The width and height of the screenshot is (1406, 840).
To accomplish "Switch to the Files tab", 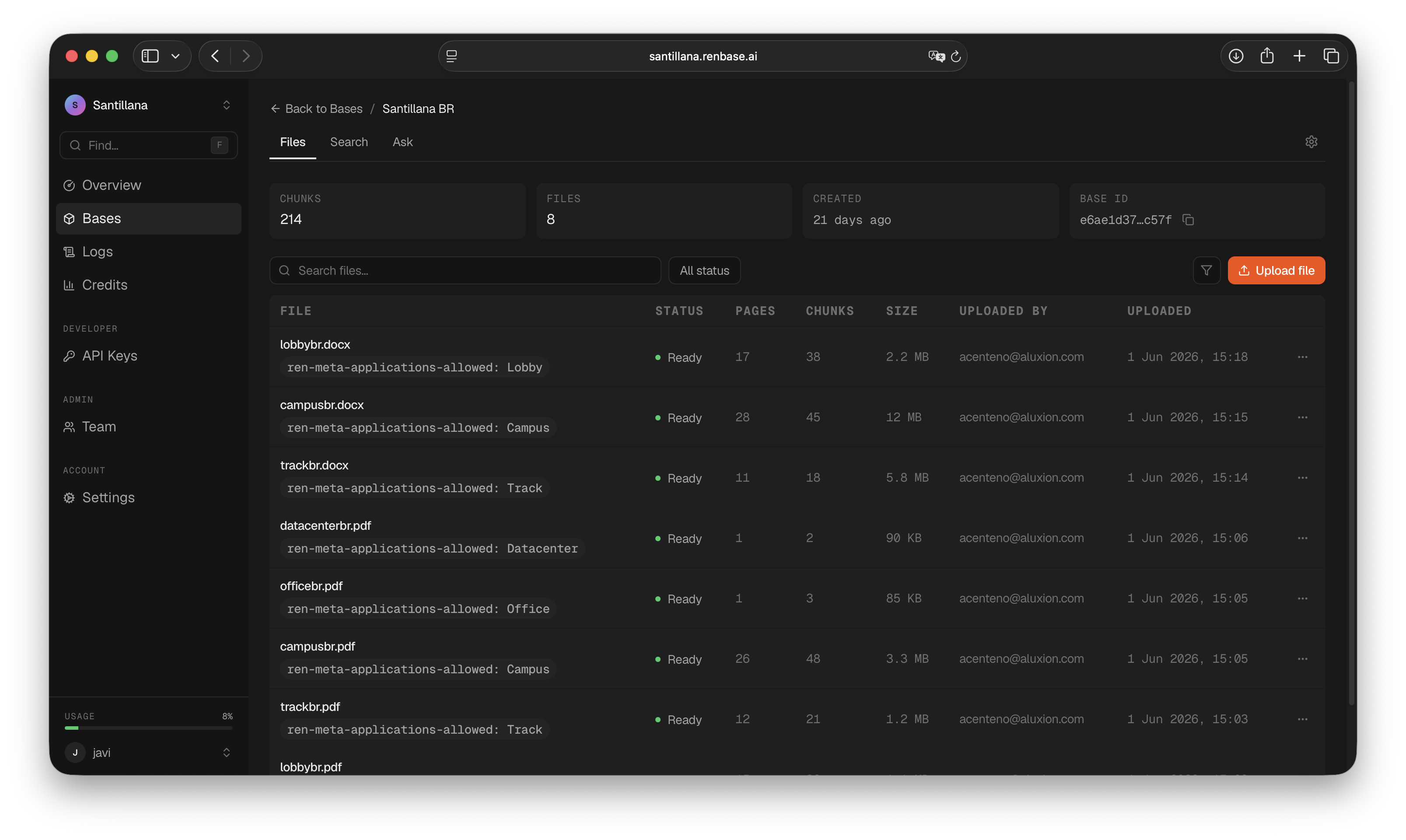I will (293, 142).
